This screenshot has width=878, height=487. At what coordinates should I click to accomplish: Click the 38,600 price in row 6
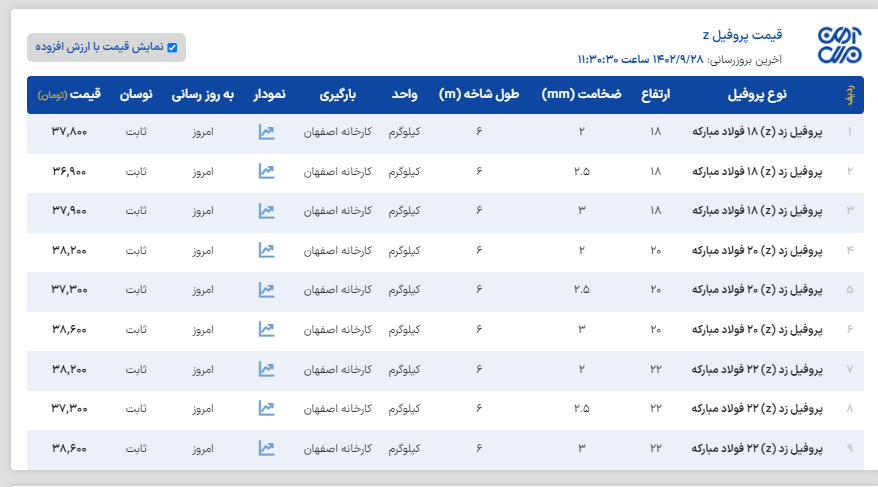[69, 329]
